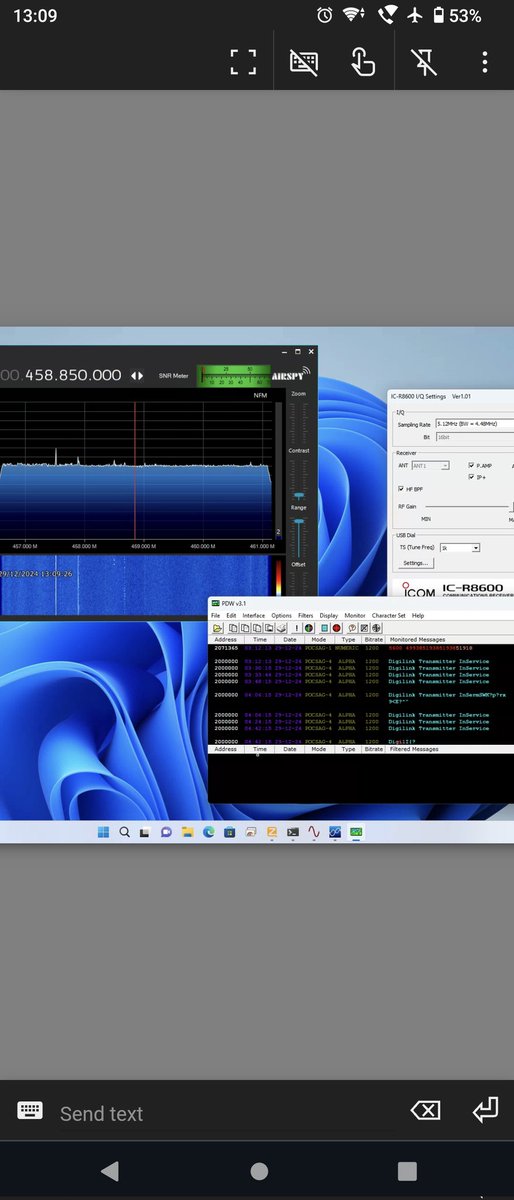Click the orange Z icon on the taskbar

272,831
